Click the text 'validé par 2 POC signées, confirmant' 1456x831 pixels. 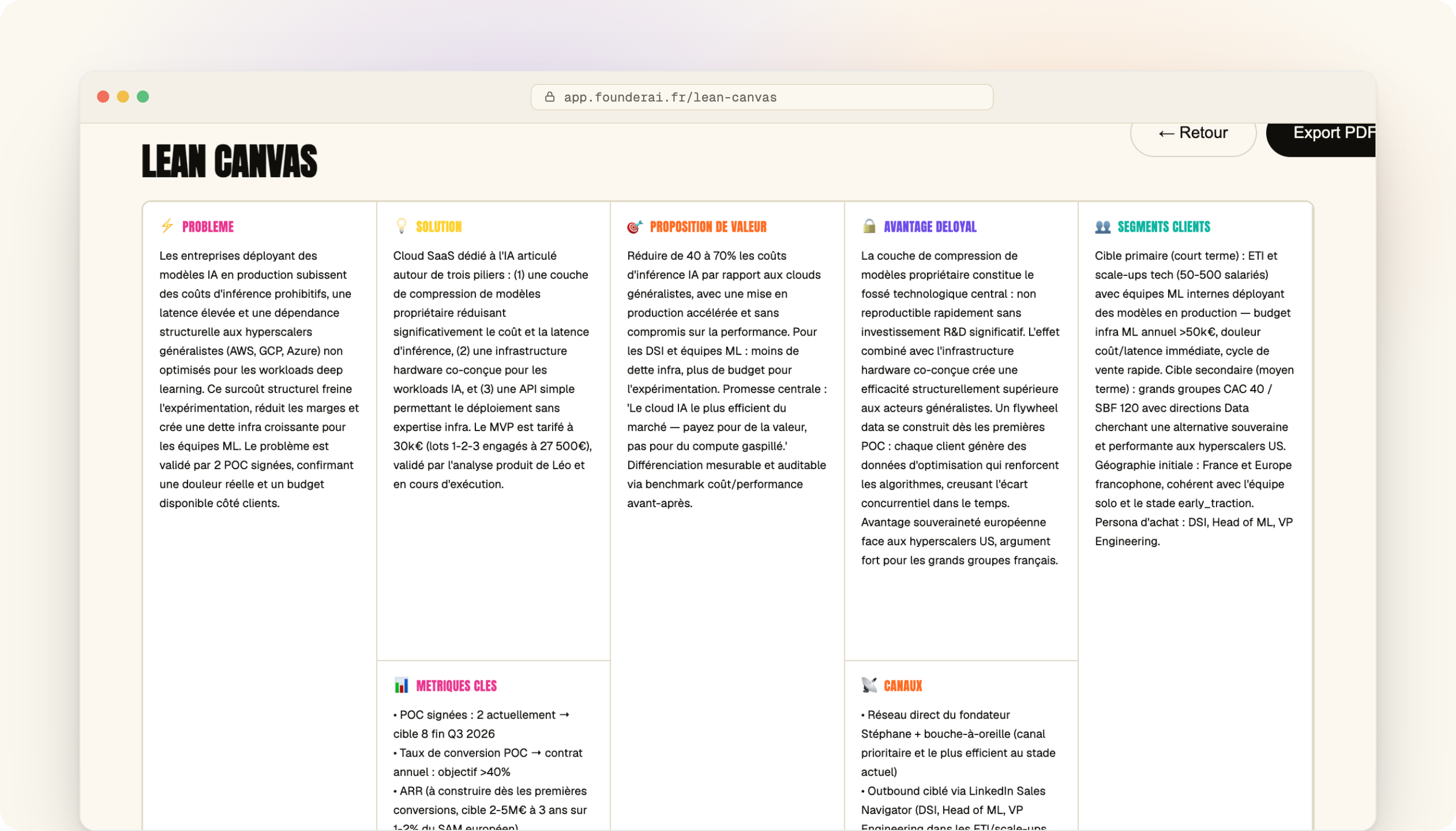256,465
